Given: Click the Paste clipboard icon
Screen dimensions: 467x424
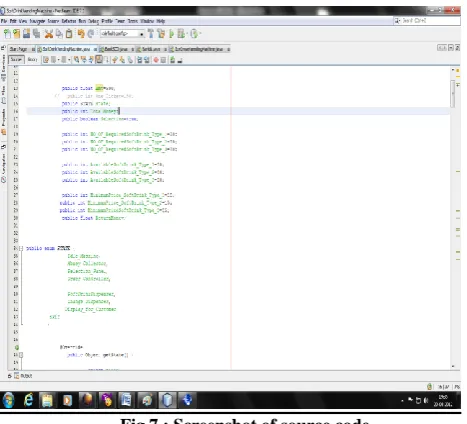Looking at the screenshot, I should point(69,34).
